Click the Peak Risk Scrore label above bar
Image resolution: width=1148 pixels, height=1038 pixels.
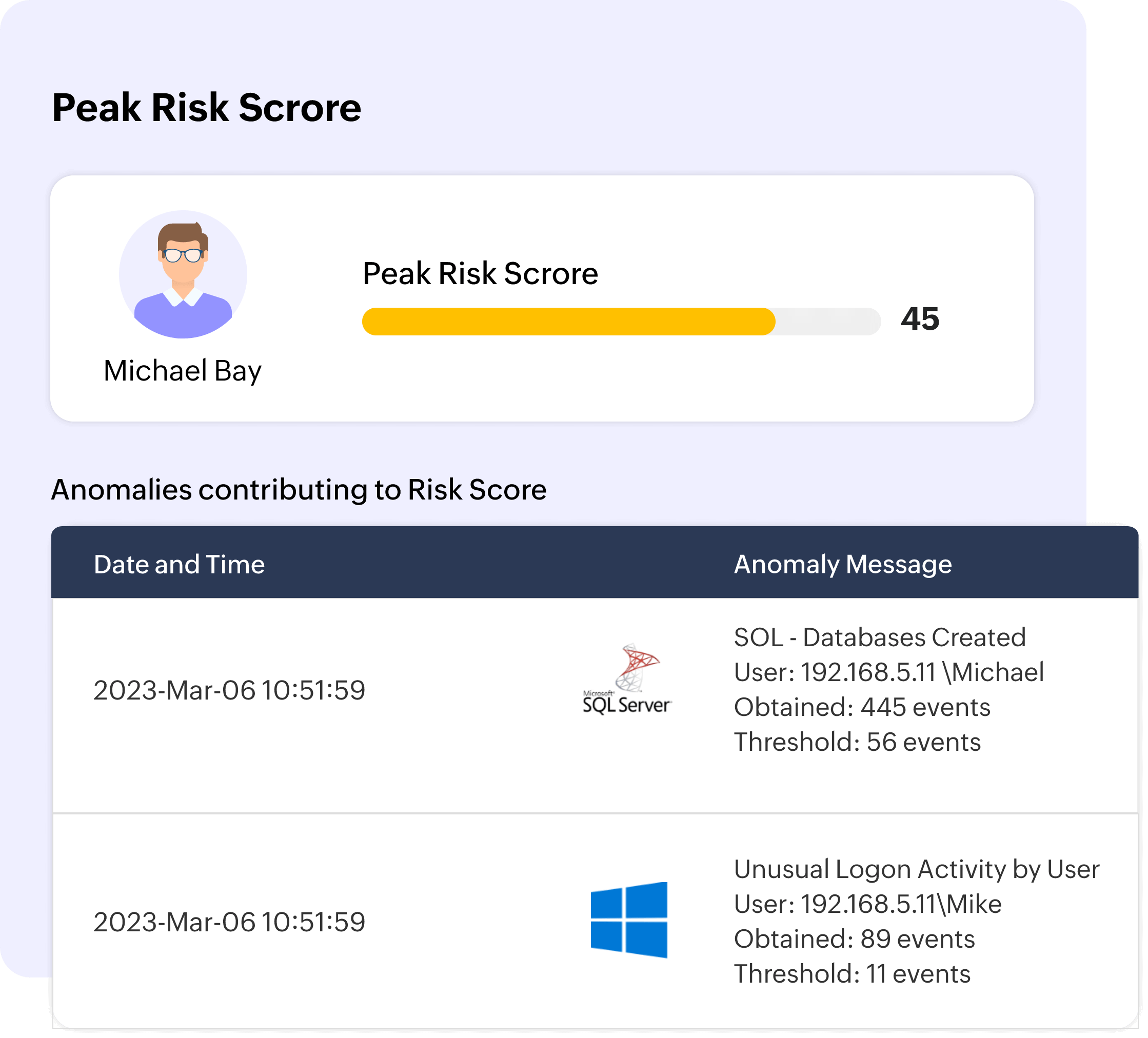click(480, 273)
